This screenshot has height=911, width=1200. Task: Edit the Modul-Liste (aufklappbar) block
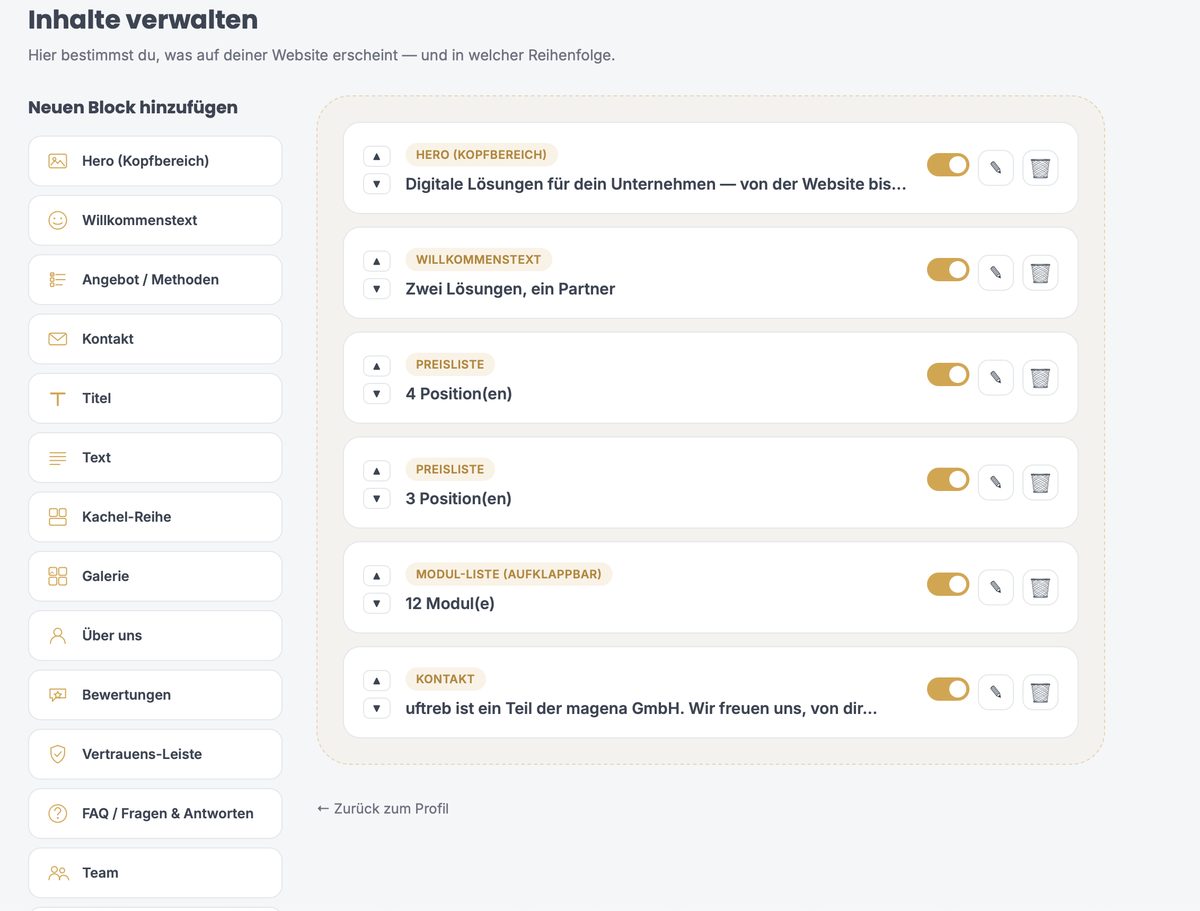click(x=995, y=588)
